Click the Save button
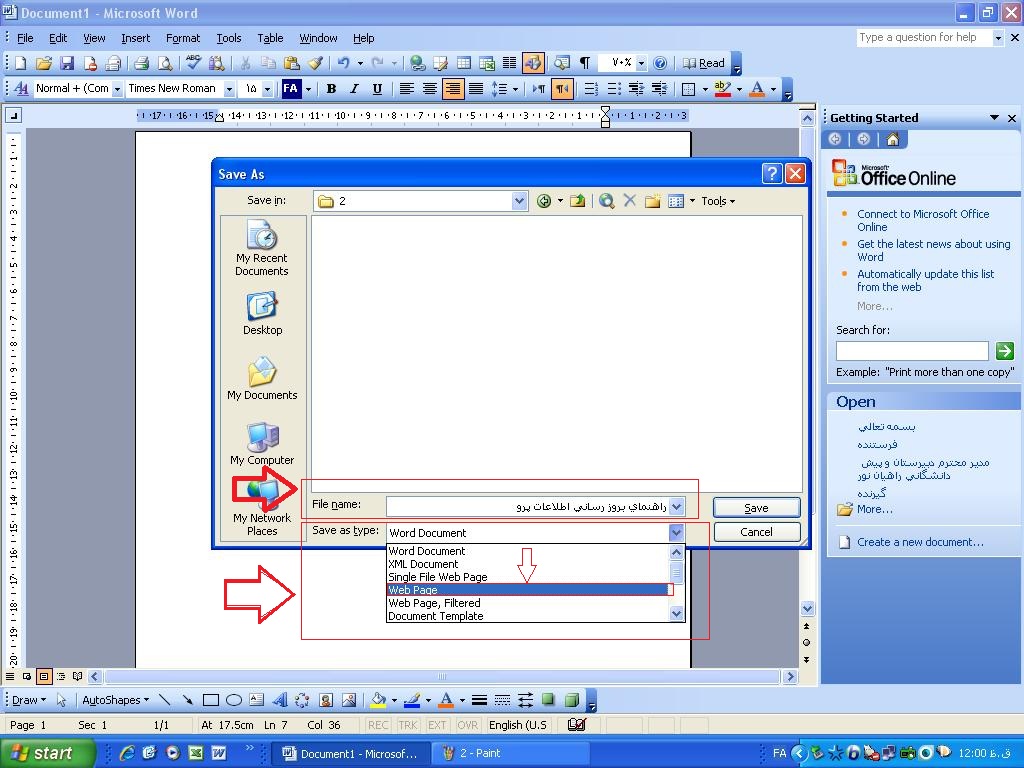Screen dimensions: 1024x768 tap(756, 507)
